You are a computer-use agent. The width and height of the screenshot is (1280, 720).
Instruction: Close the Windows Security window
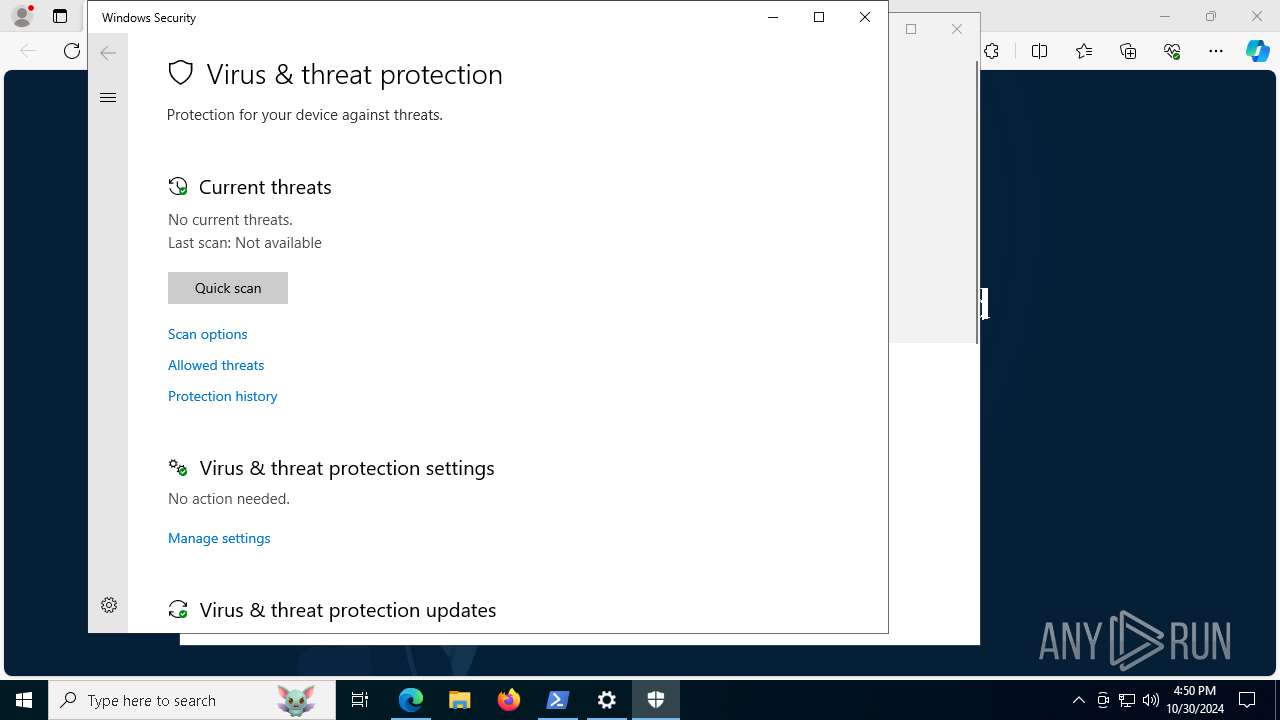(x=865, y=17)
